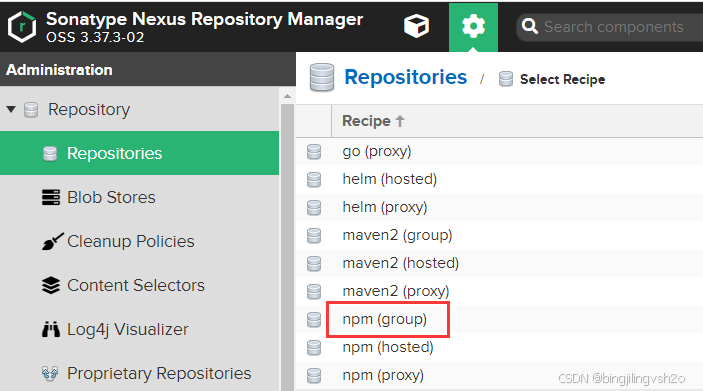This screenshot has width=703, height=391.
Task: Click the Cleanup Policies broom icon
Action: click(x=52, y=241)
